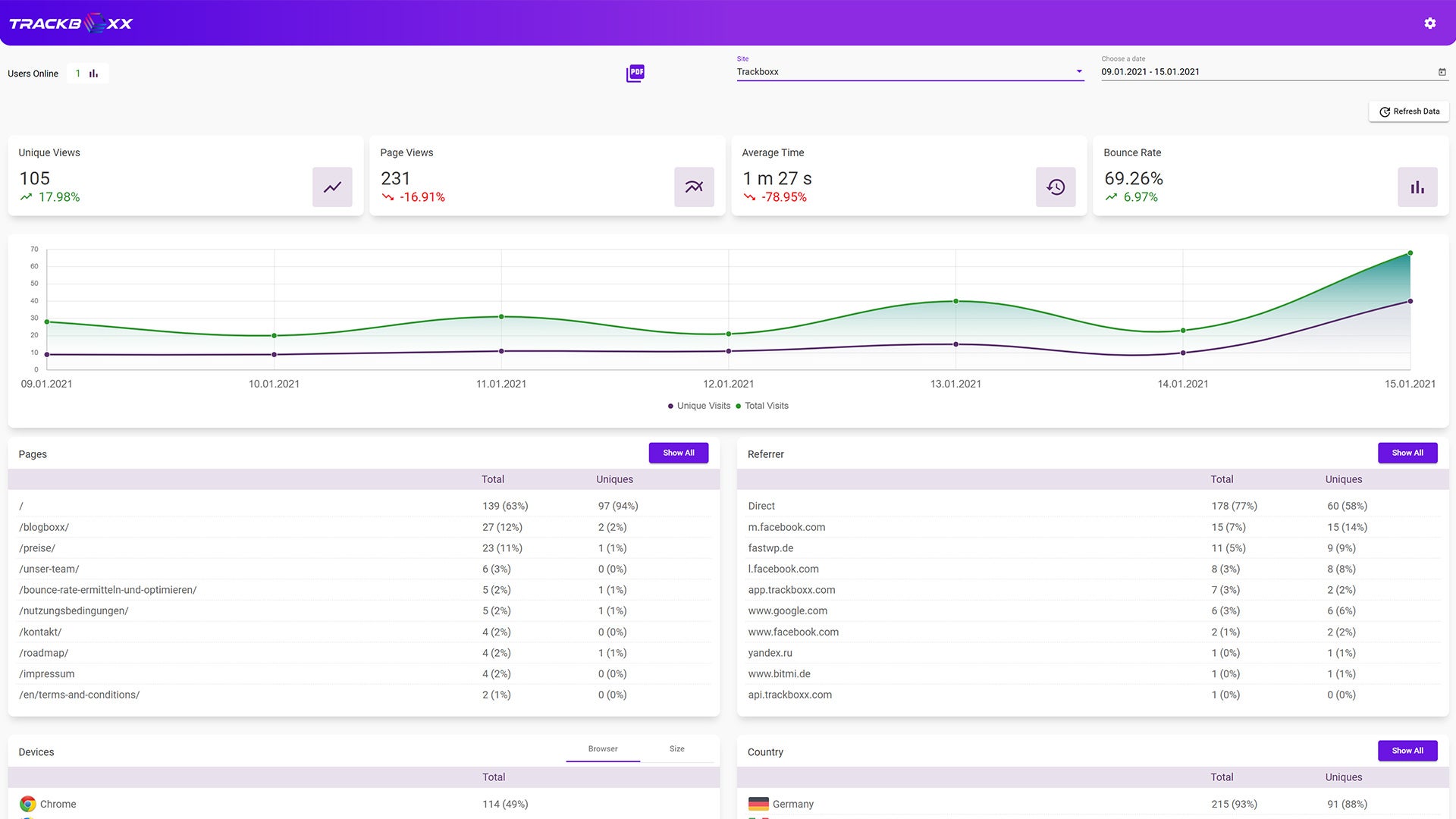Export report with PDF icon
Screen dimensions: 1456x819
635,73
